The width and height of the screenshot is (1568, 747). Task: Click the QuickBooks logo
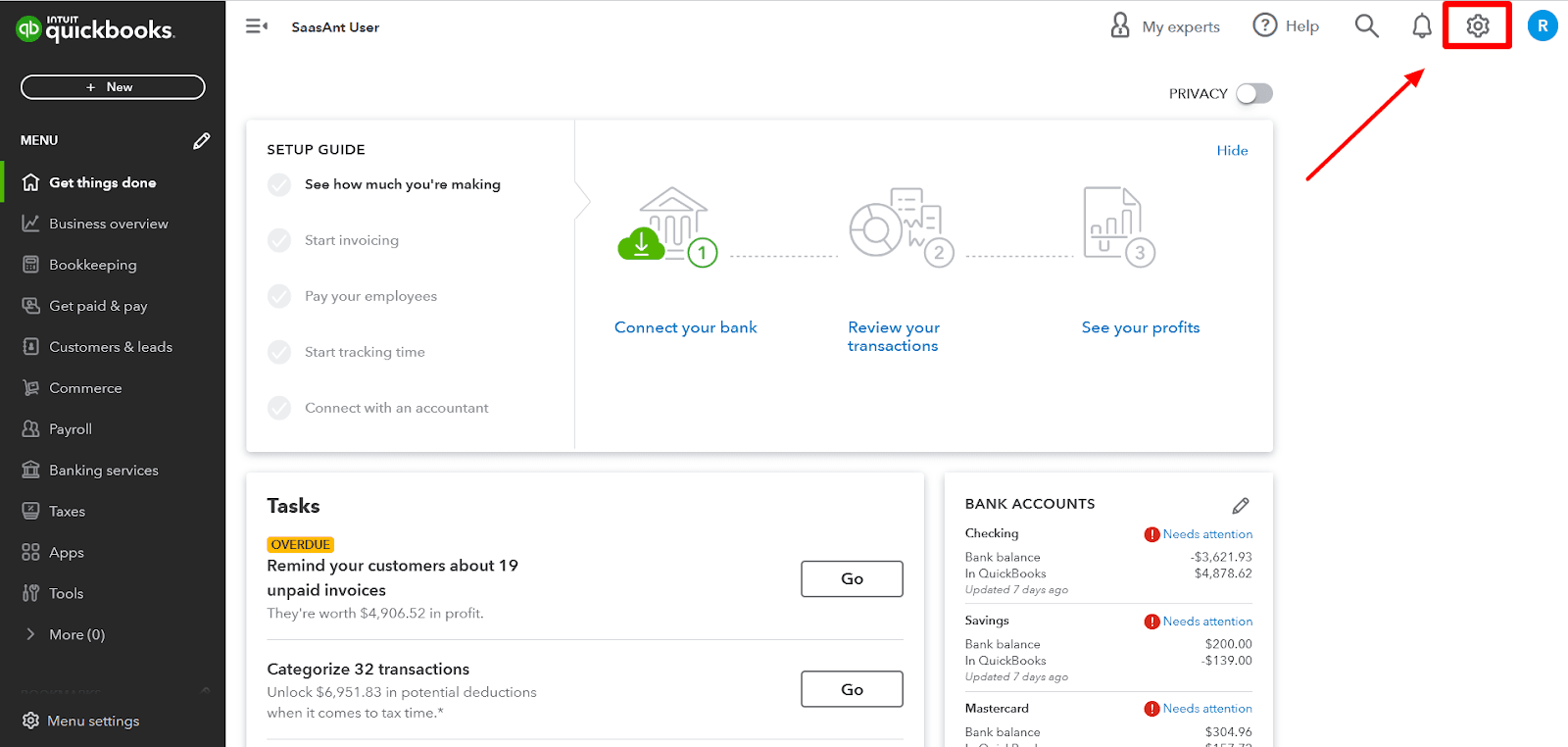96,29
